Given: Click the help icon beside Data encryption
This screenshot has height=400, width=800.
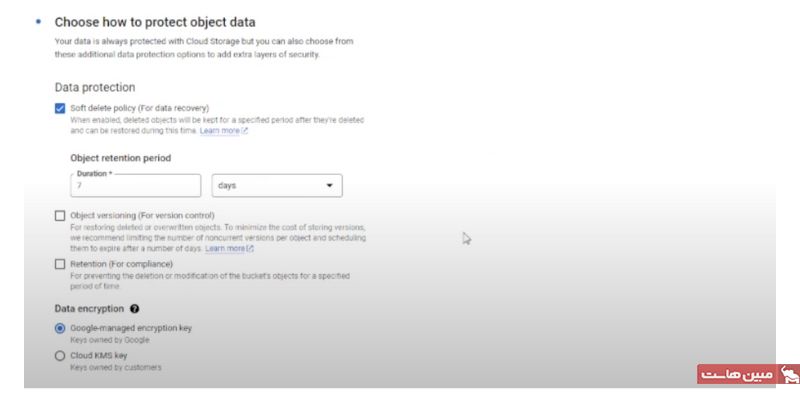Looking at the screenshot, I should (x=134, y=310).
